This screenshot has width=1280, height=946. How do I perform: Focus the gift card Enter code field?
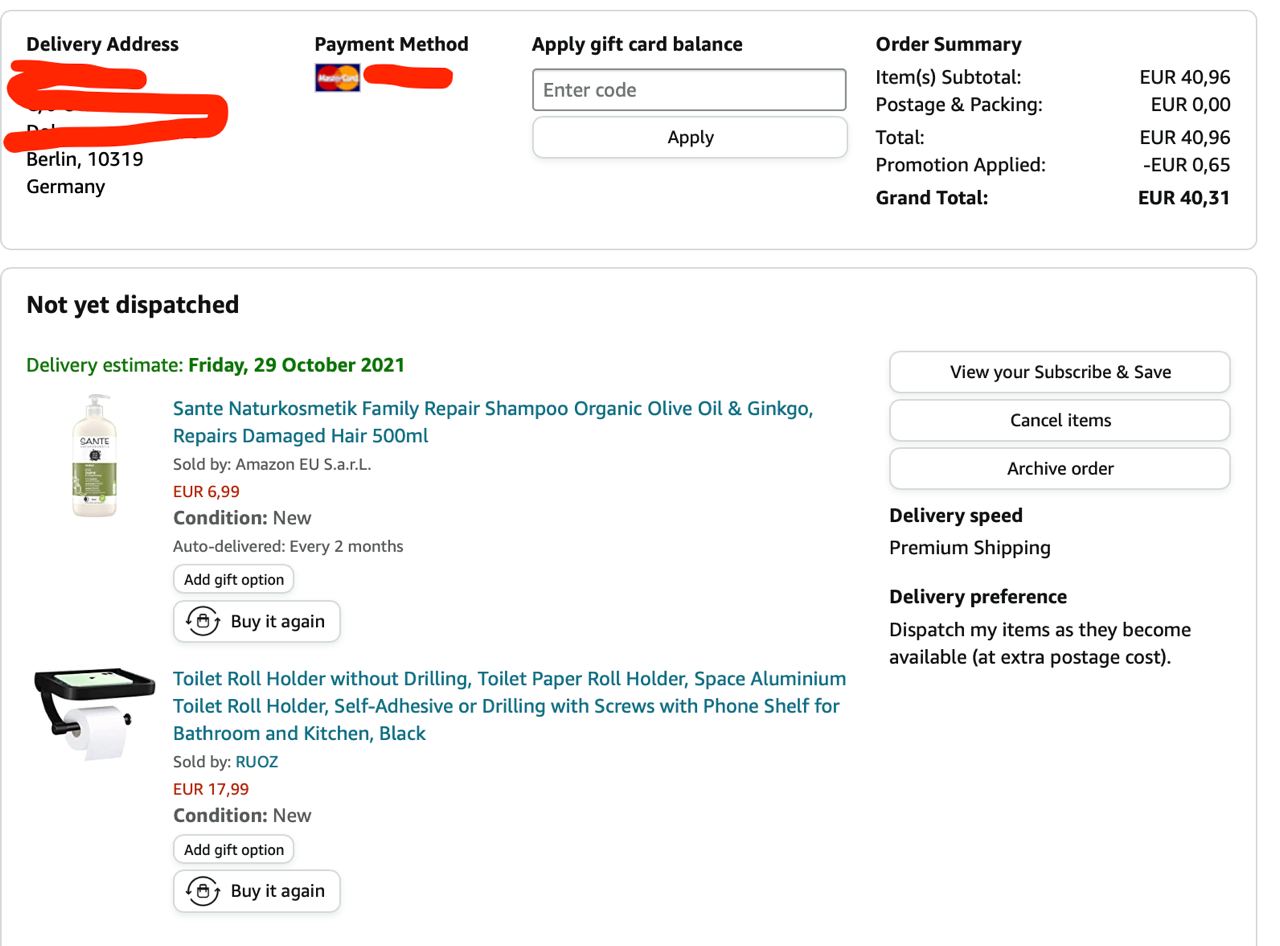coord(689,90)
